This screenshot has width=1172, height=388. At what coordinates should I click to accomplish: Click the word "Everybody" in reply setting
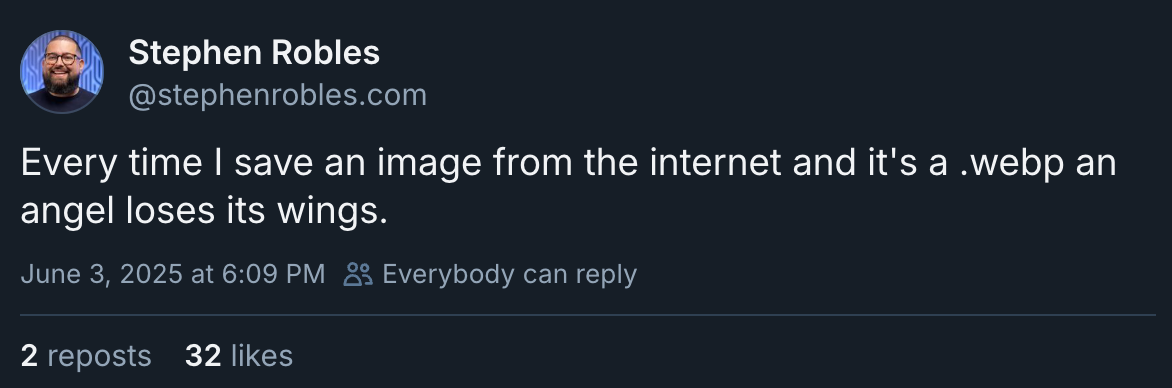tap(448, 274)
